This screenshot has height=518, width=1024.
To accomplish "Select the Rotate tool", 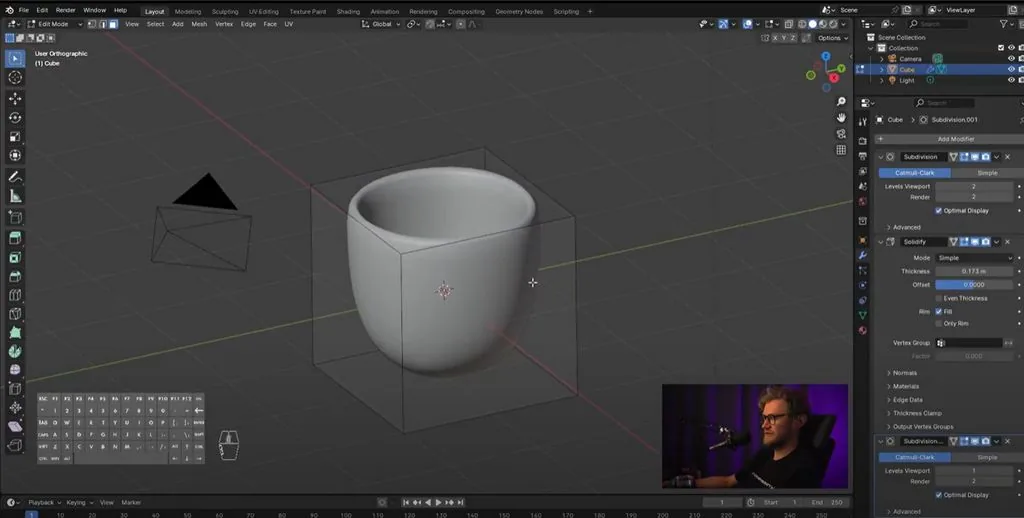I will pos(15,118).
